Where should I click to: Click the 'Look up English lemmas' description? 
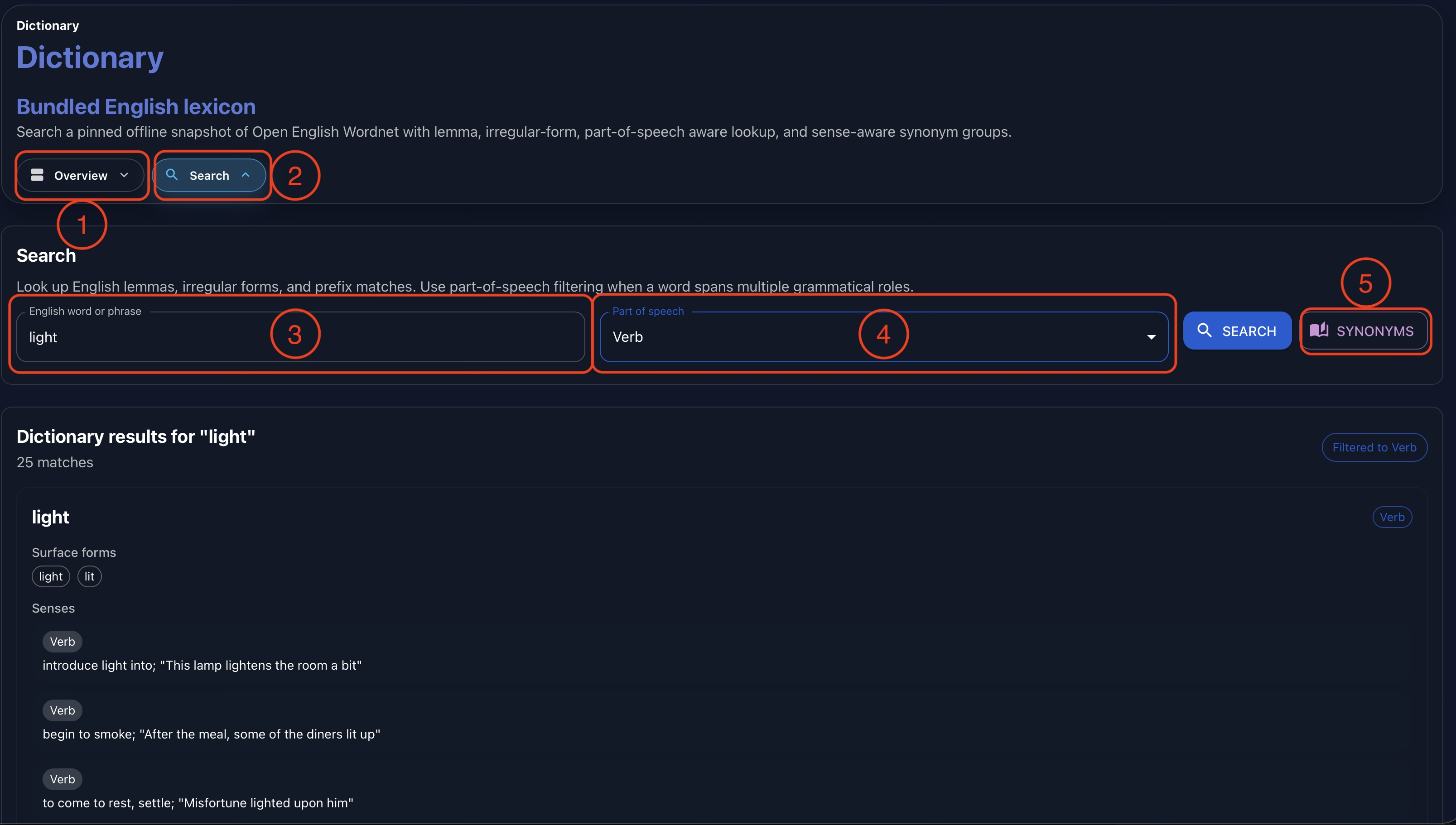click(465, 287)
